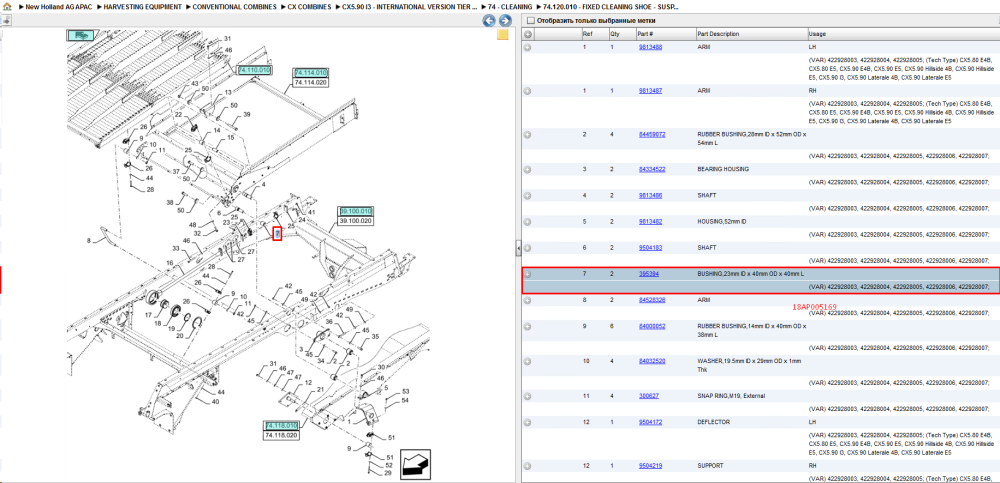Screen dimensions: 1000x483
Task: Open part number link 380627
Action: (649, 396)
